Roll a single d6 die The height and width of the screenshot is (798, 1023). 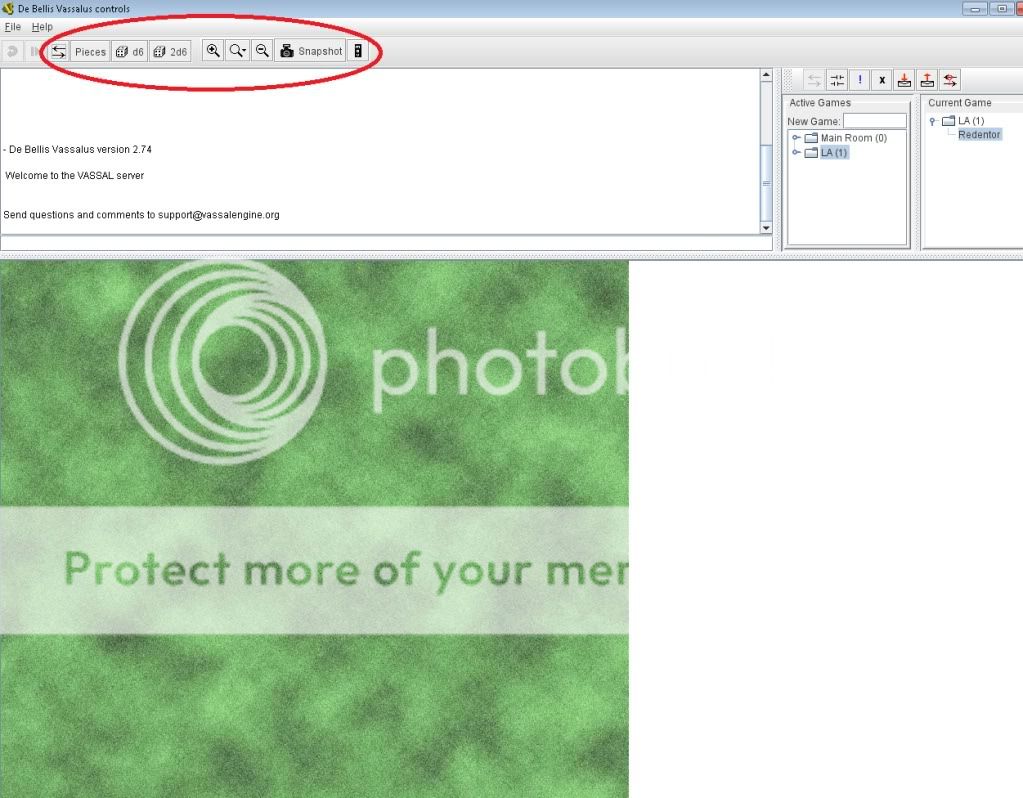coord(129,52)
